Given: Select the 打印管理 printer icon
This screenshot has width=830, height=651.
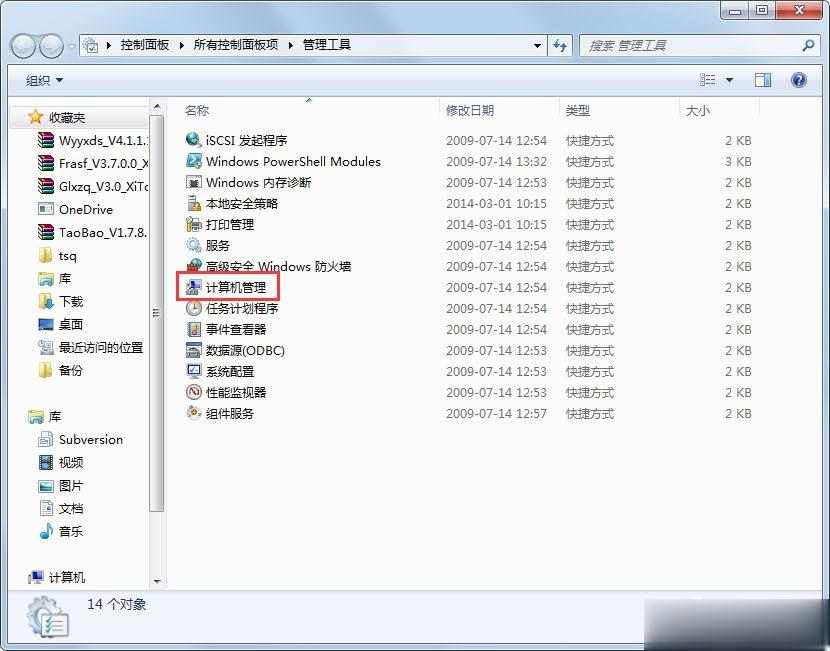Looking at the screenshot, I should (194, 224).
